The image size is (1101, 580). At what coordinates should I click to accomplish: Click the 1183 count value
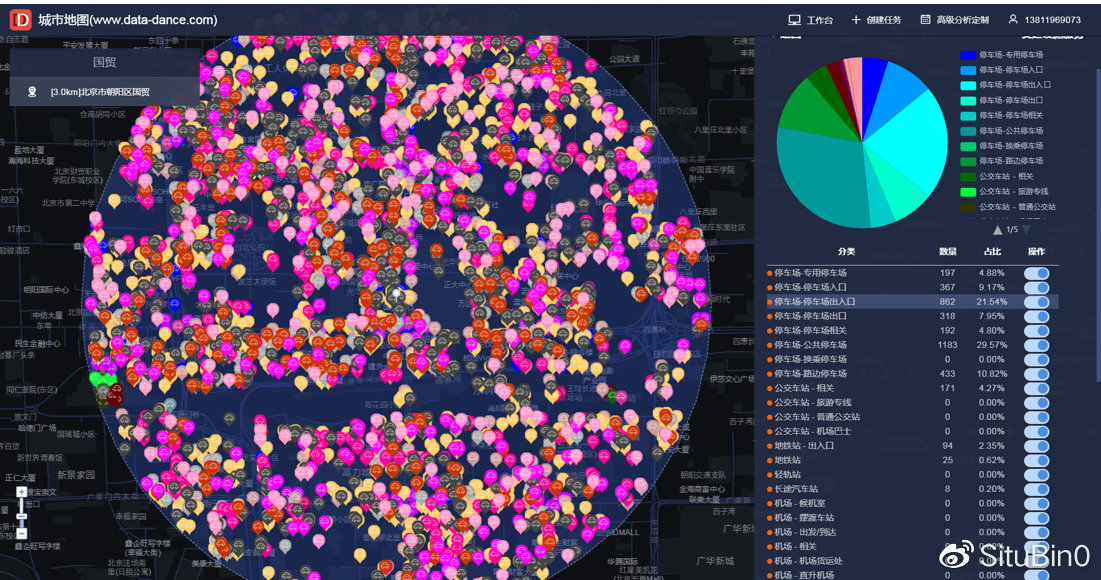[947, 345]
